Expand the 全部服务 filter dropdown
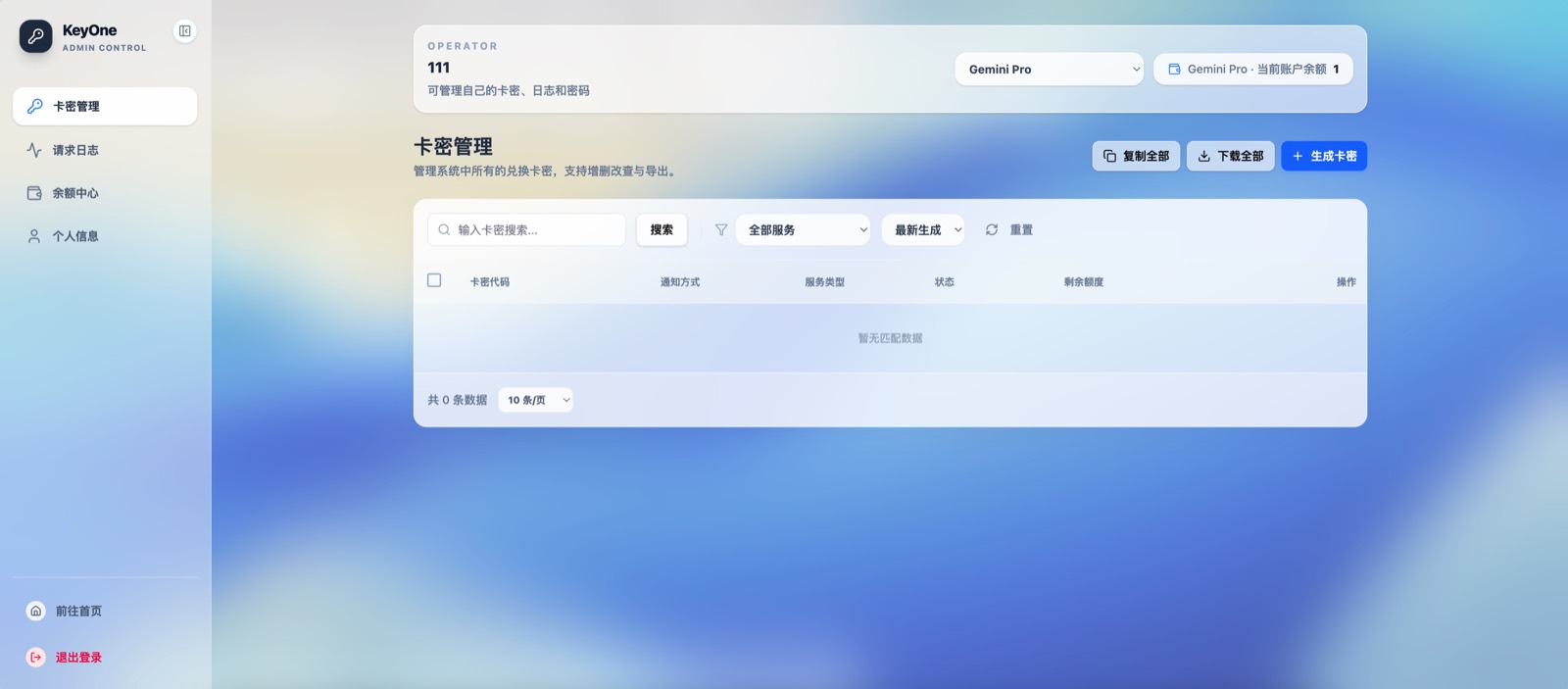Image resolution: width=1568 pixels, height=689 pixels. tap(803, 229)
